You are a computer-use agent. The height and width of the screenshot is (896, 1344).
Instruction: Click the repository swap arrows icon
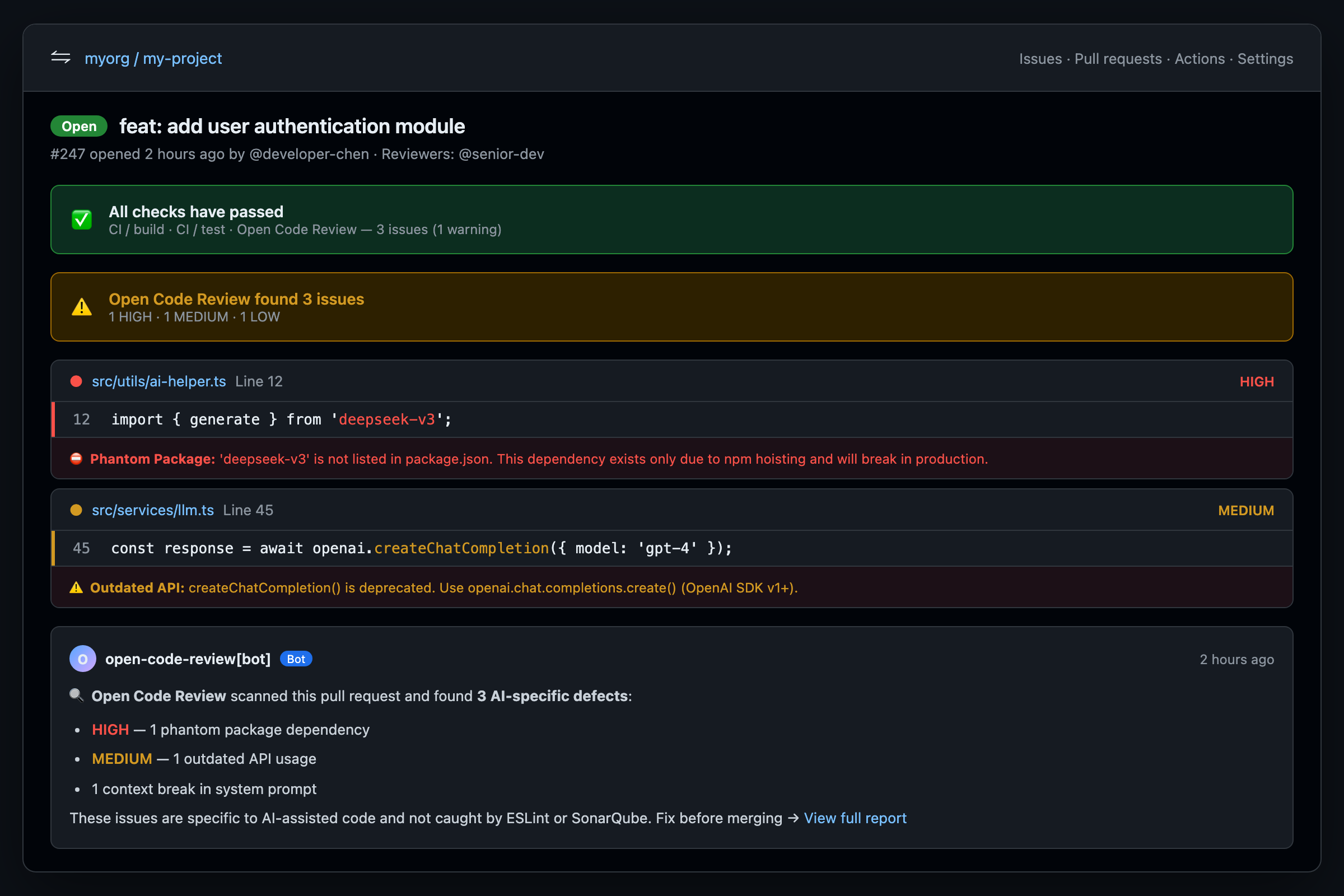click(x=60, y=58)
